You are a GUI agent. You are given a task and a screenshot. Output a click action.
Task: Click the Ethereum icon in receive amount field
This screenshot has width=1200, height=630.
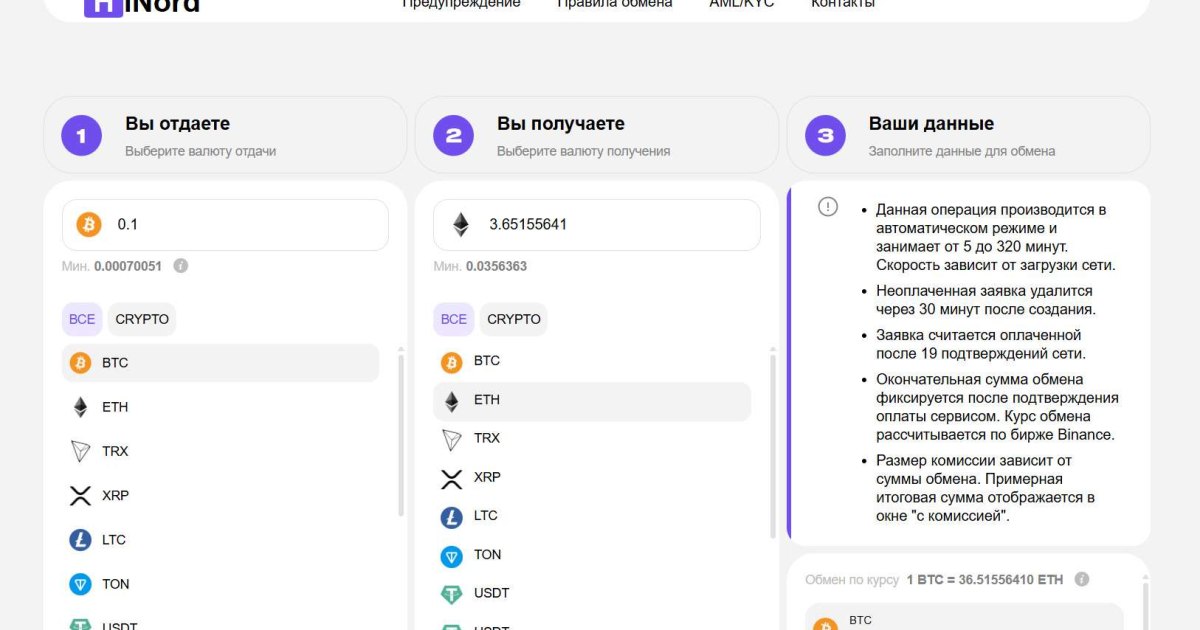460,224
